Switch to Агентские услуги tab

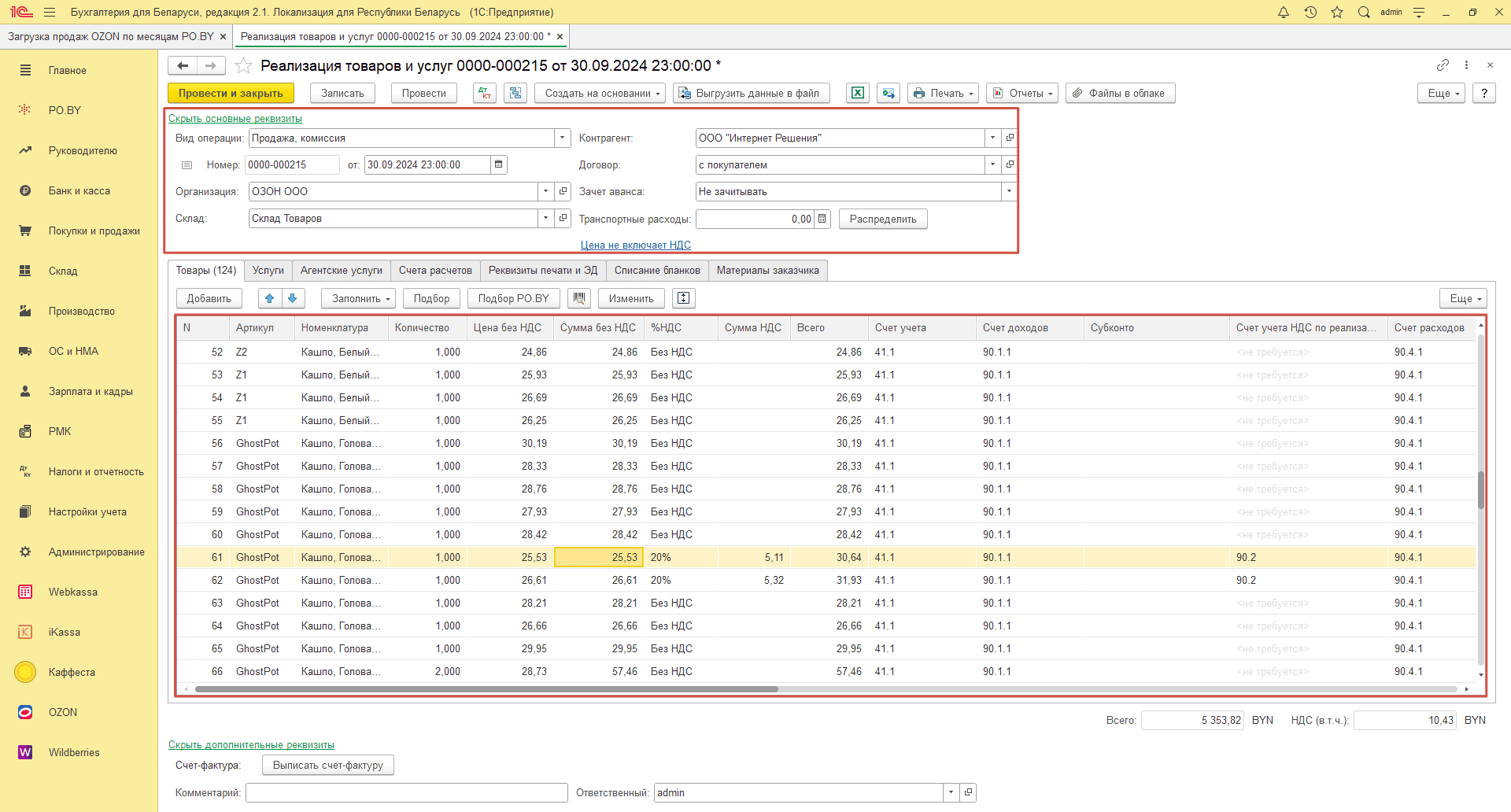(x=342, y=271)
